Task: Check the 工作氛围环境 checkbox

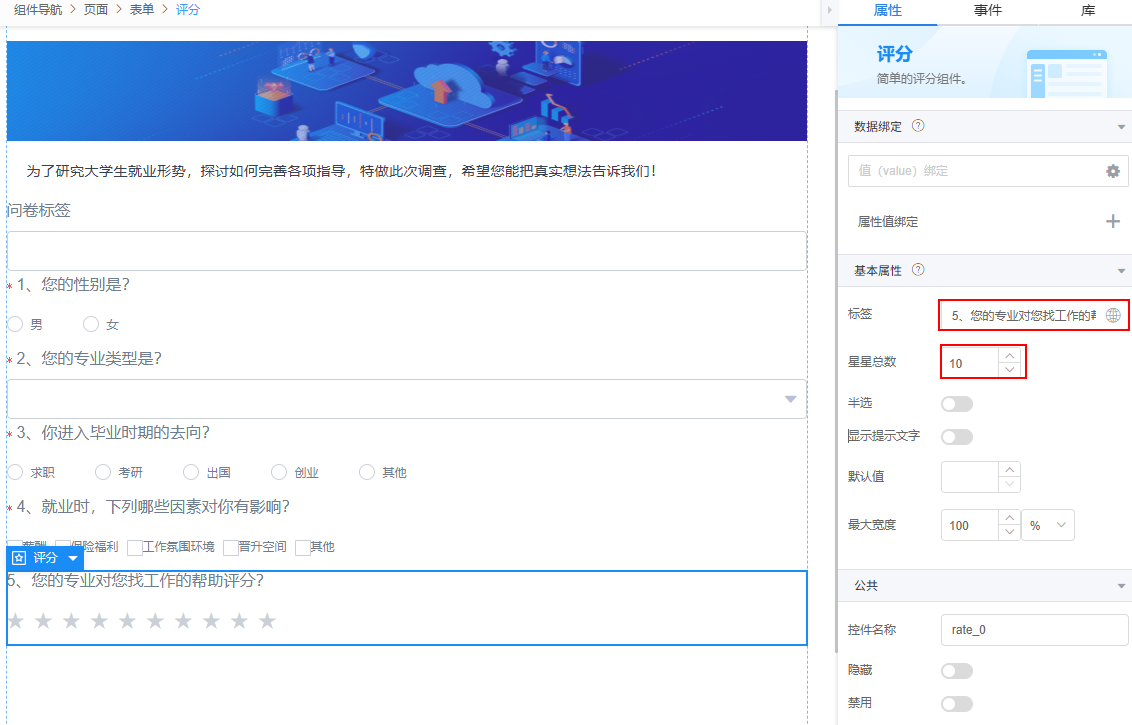Action: point(134,547)
